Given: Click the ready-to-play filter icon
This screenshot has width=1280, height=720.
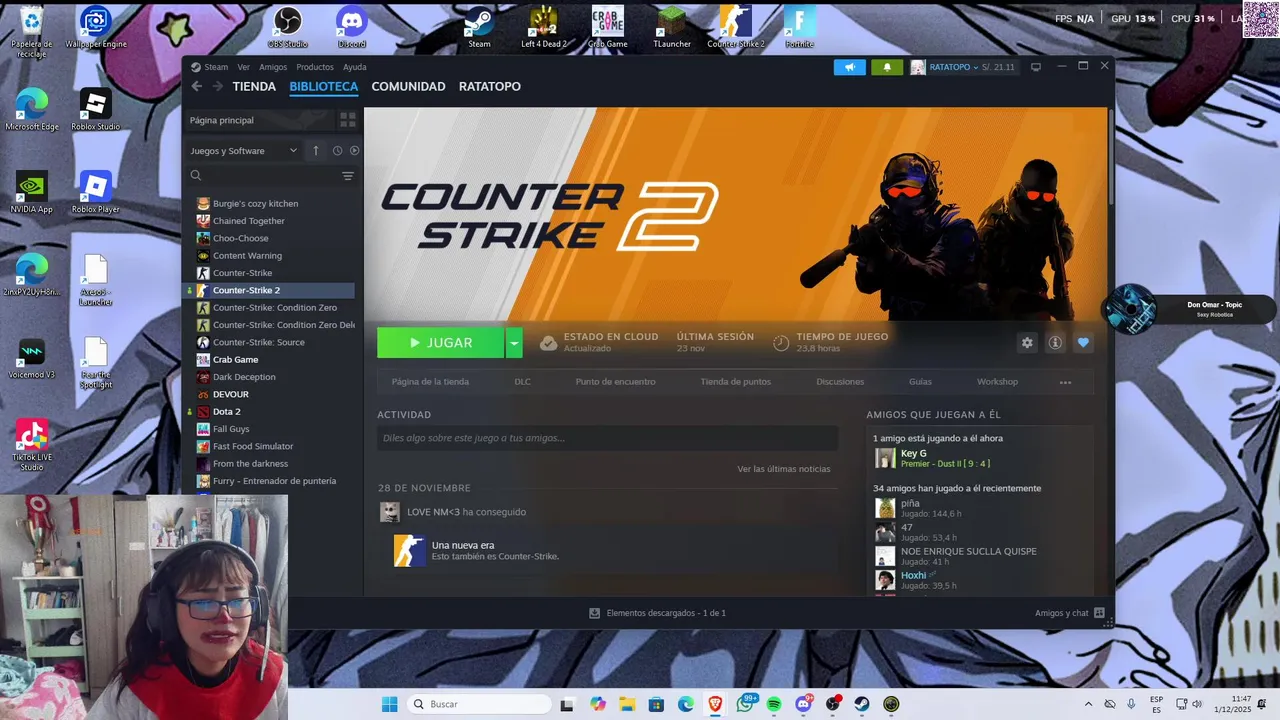Looking at the screenshot, I should (354, 151).
